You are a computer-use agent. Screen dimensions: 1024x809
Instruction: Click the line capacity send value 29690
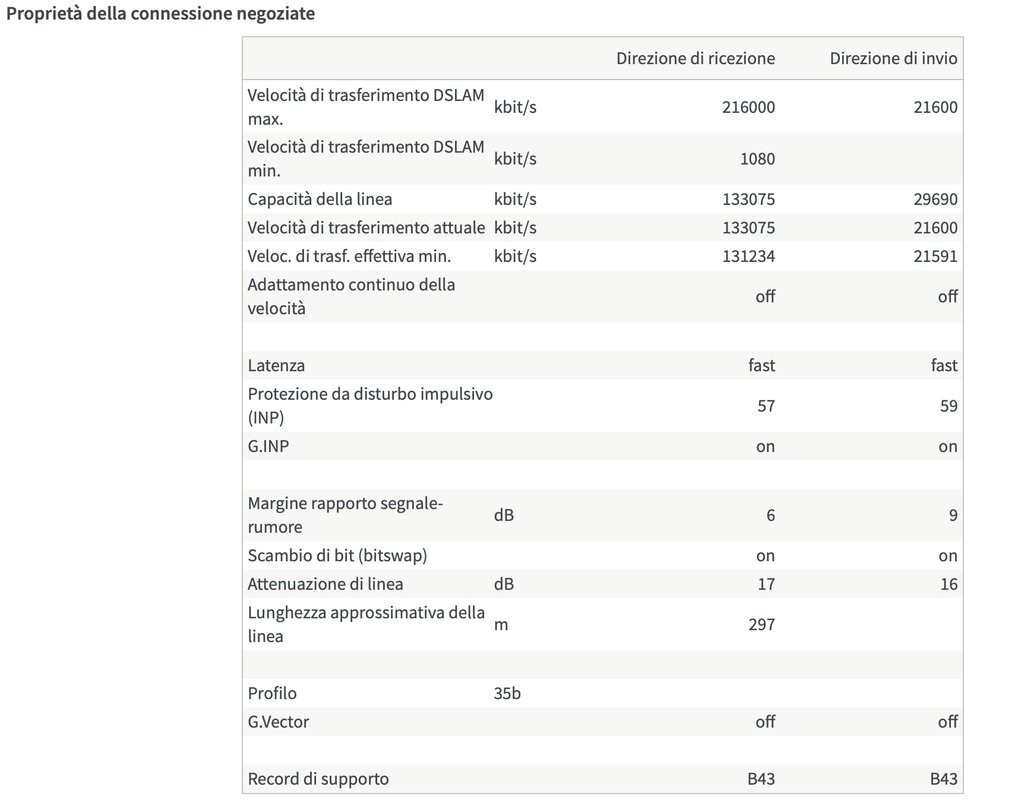[935, 199]
